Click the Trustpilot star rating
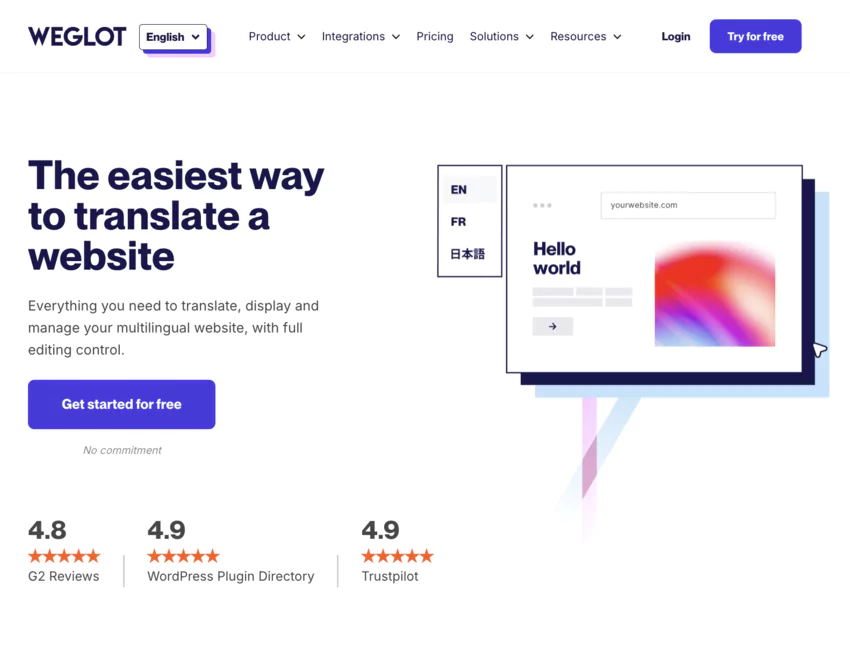This screenshot has height=650, width=850. pos(397,556)
